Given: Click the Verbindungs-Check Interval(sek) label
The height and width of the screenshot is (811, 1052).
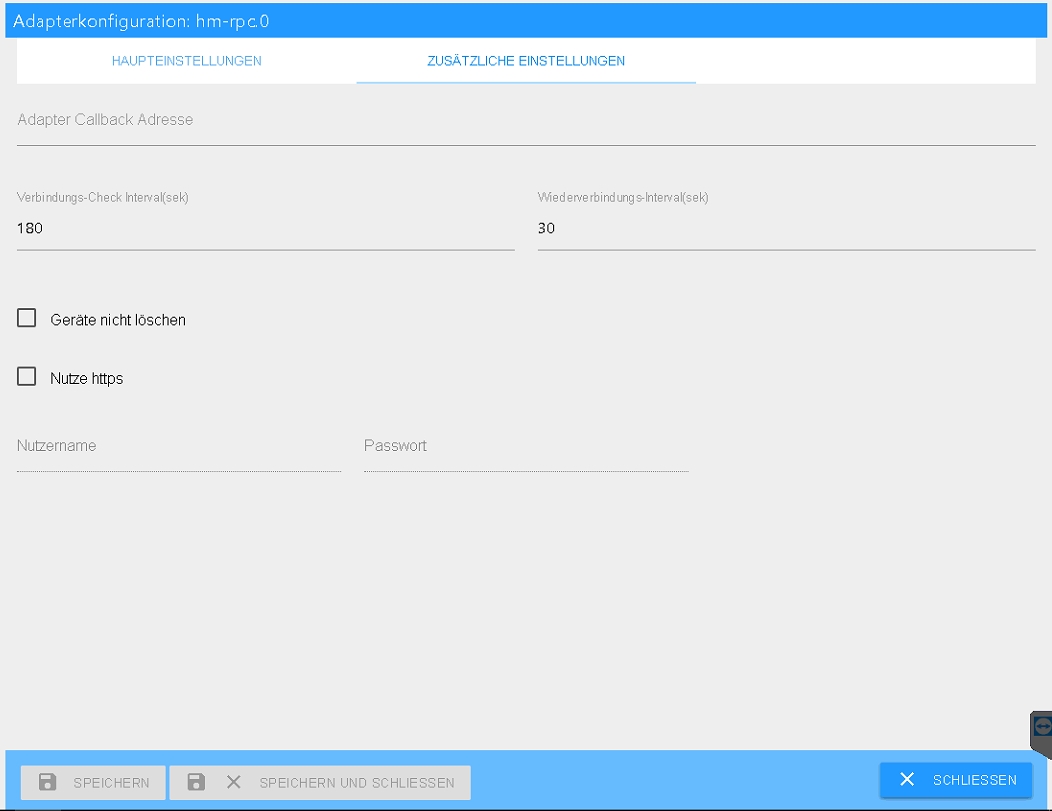Looking at the screenshot, I should pyautogui.click(x=103, y=197).
